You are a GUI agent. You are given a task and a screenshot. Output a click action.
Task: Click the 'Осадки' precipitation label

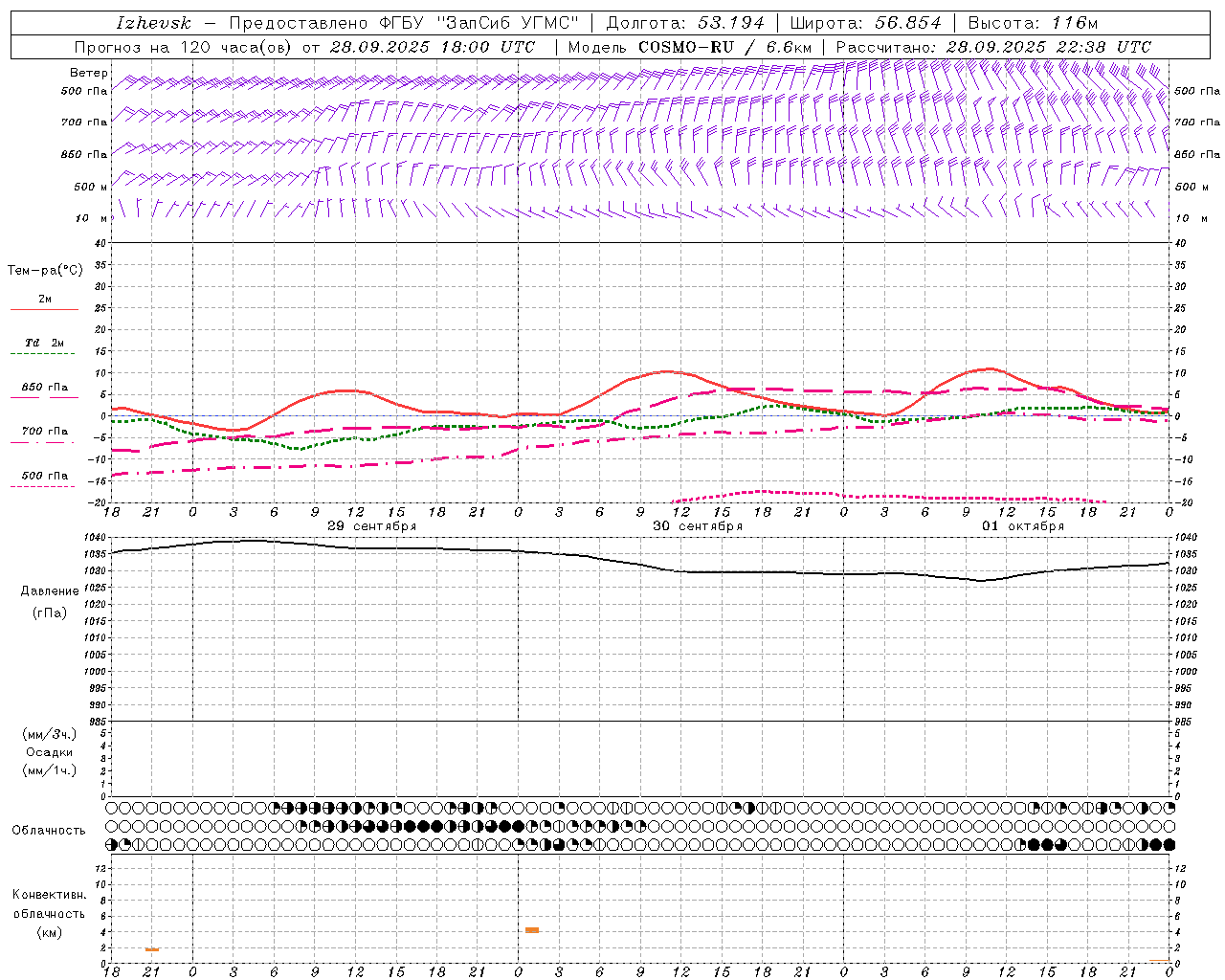(50, 752)
